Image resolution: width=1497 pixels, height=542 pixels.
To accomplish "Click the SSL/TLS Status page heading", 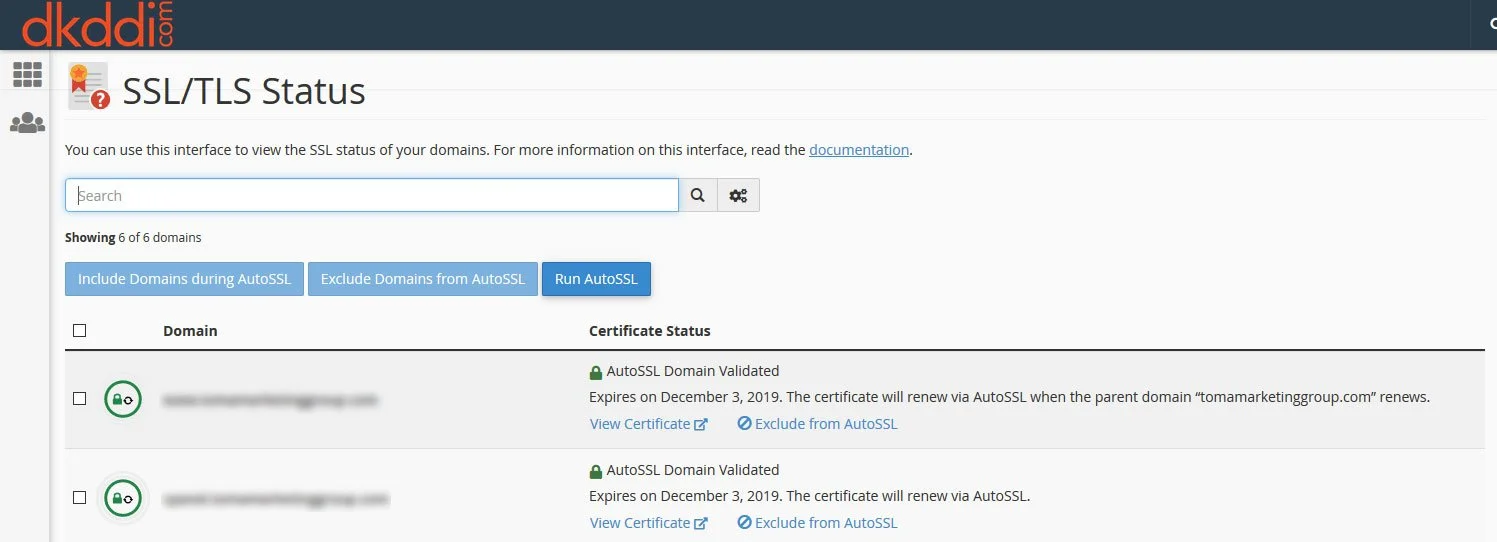I will tap(244, 91).
